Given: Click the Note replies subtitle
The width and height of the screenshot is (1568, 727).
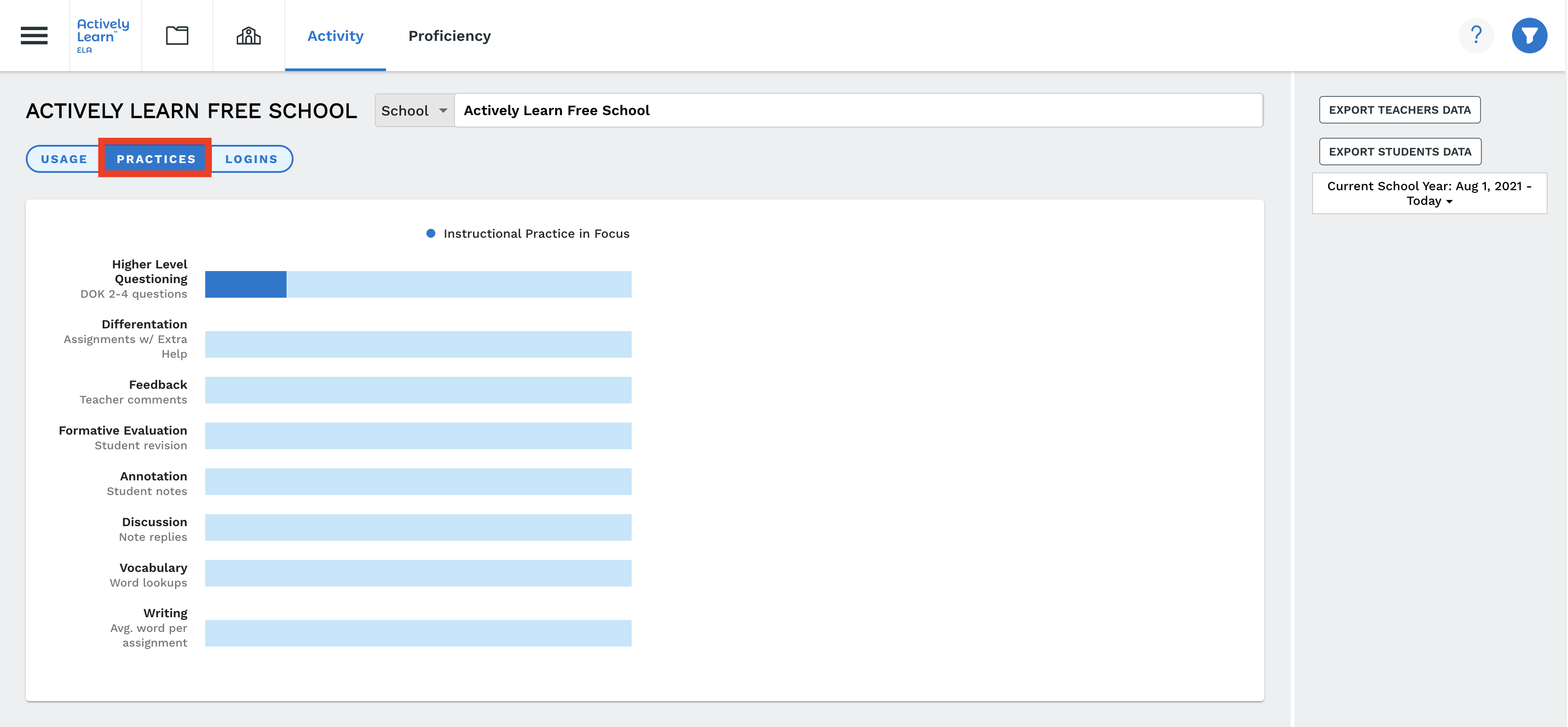Looking at the screenshot, I should (x=153, y=536).
